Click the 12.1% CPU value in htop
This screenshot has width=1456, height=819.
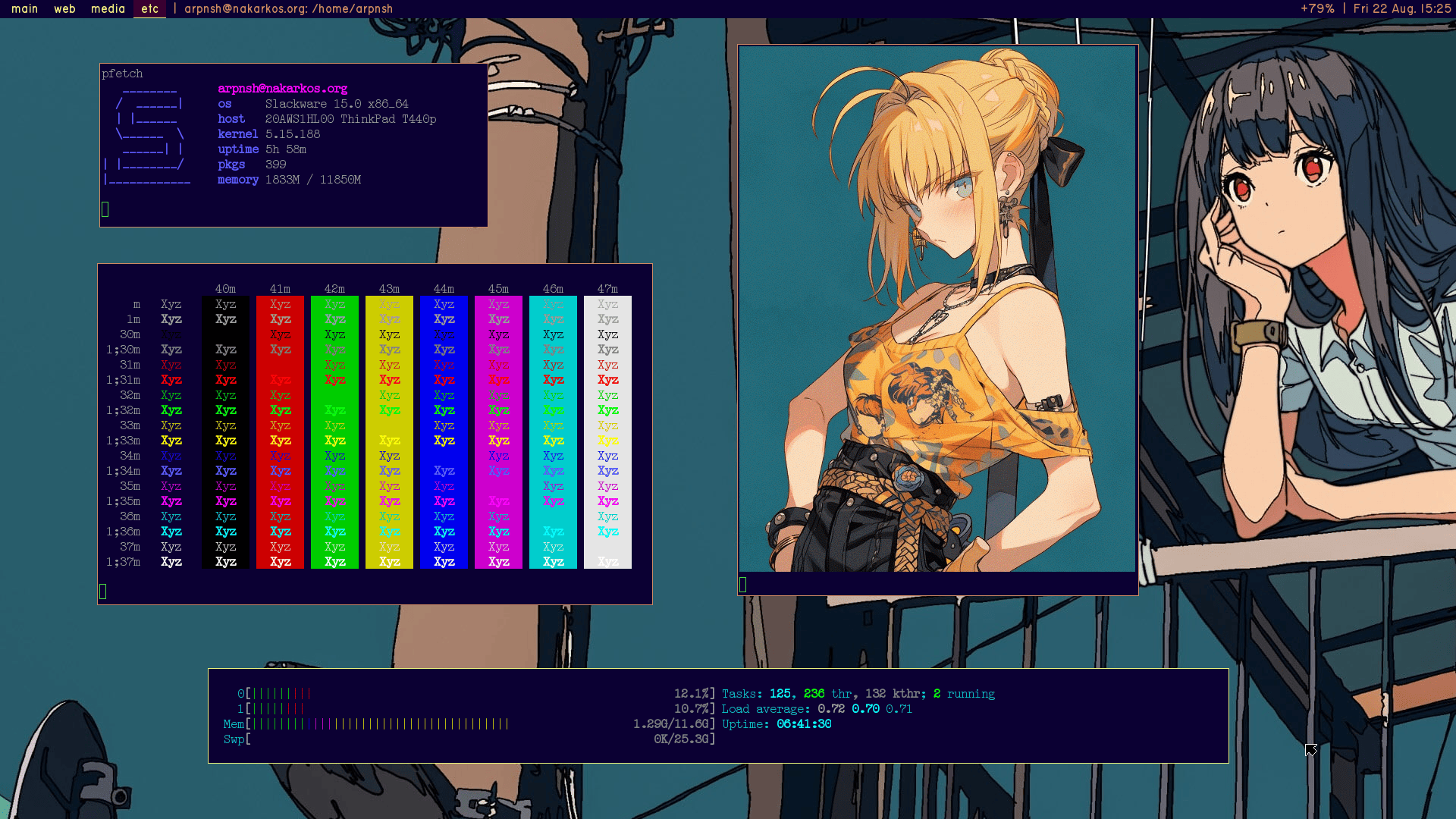coord(692,694)
